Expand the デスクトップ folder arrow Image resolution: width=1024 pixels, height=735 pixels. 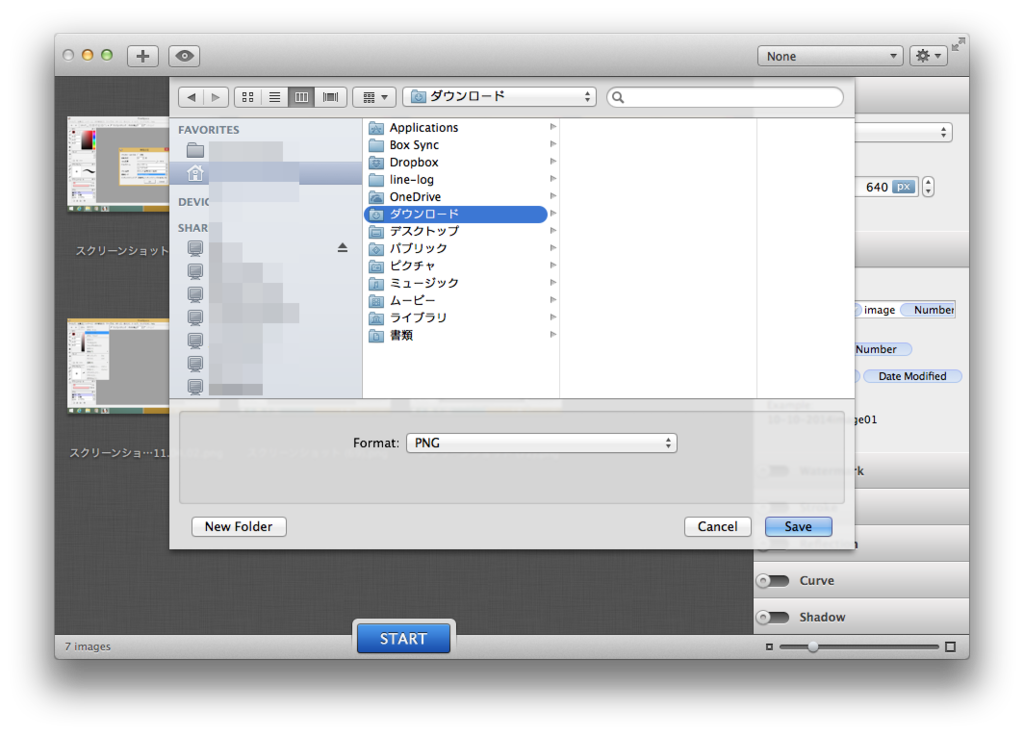(553, 231)
